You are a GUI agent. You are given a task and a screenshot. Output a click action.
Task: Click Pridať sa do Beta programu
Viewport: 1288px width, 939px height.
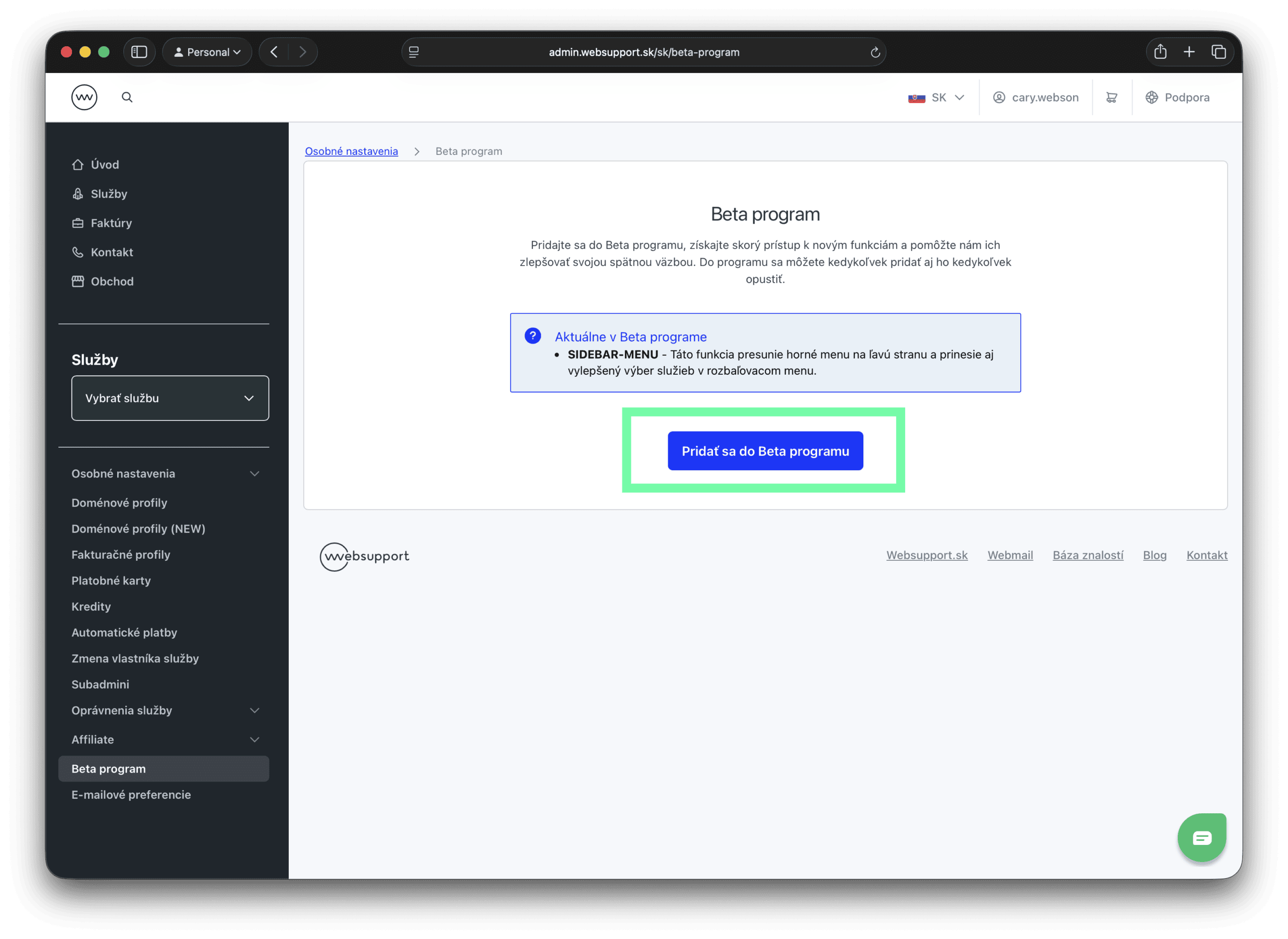765,451
